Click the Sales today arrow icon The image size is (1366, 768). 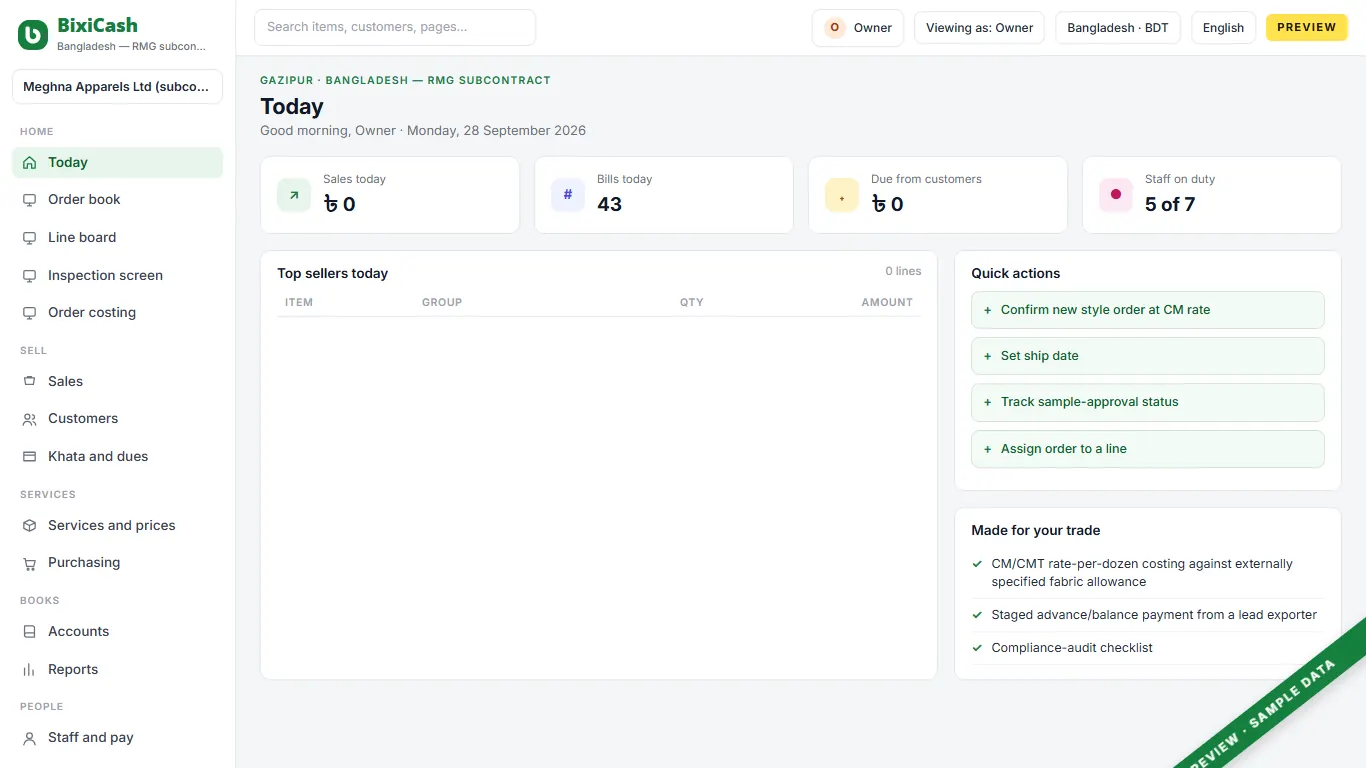294,195
